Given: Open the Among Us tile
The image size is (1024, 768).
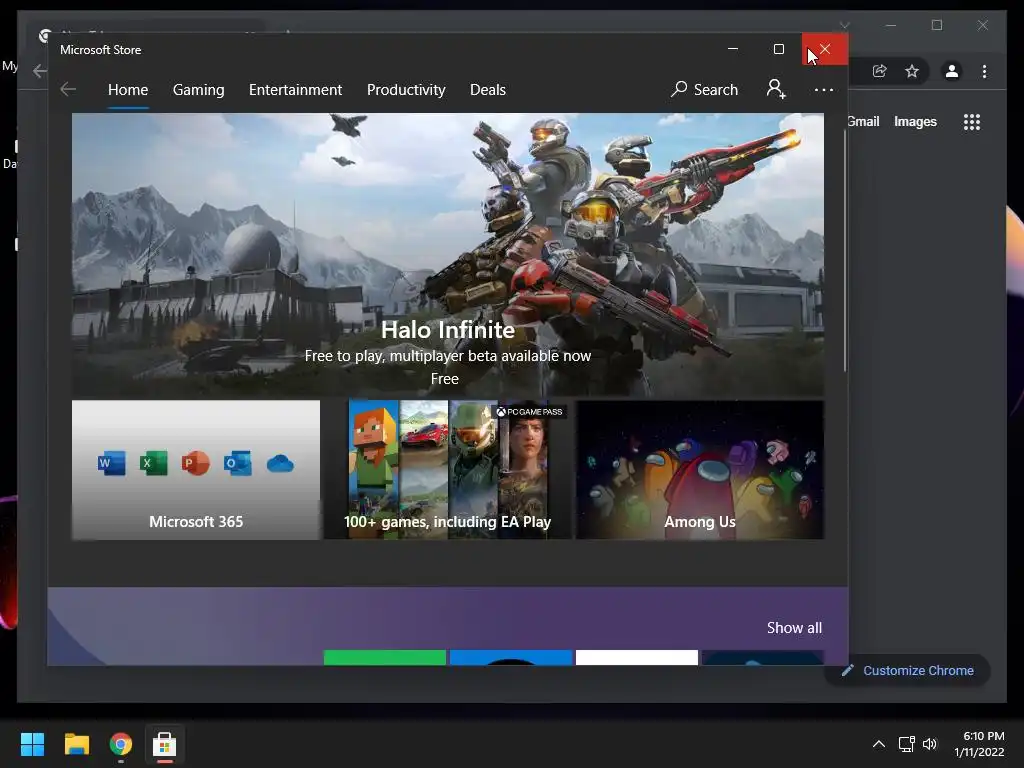Looking at the screenshot, I should pos(700,470).
